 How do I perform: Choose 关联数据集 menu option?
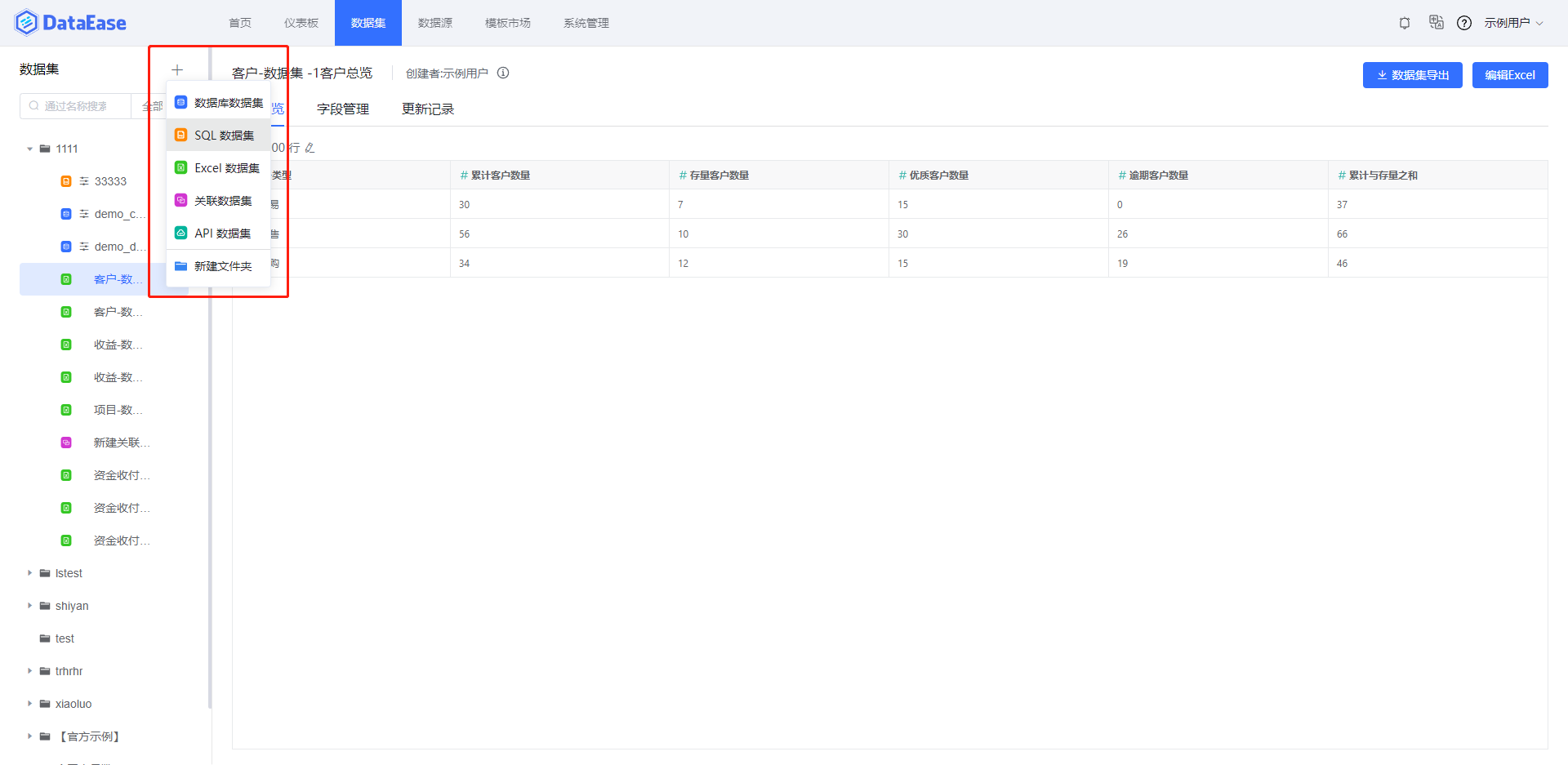218,201
